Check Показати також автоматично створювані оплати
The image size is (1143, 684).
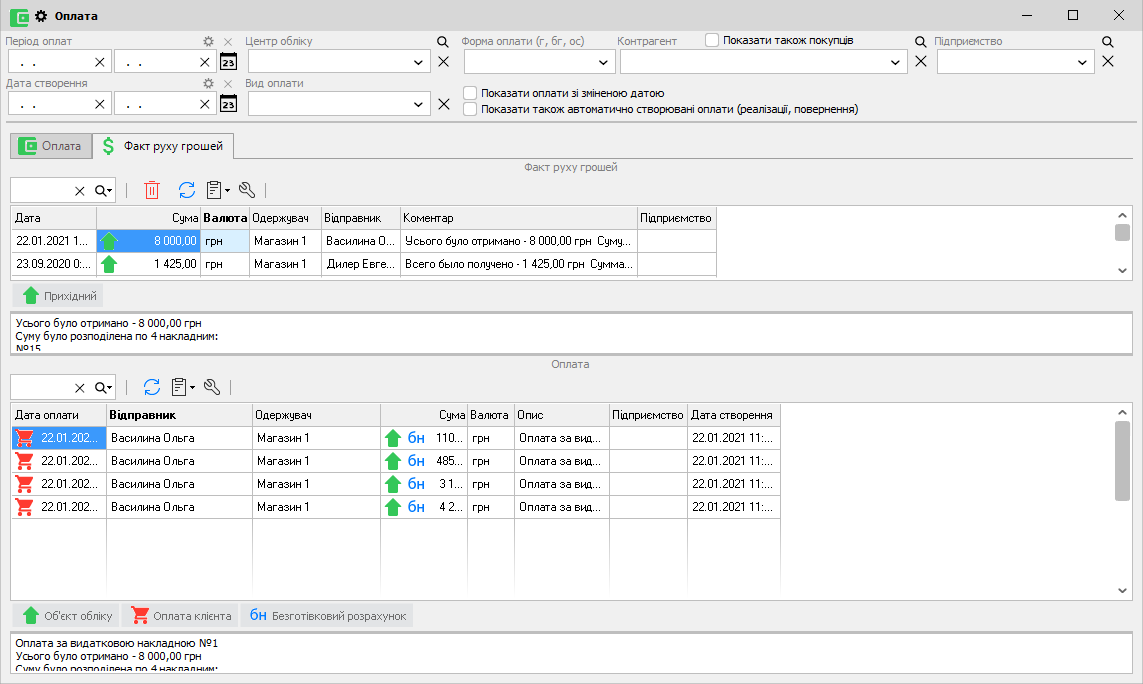point(470,109)
